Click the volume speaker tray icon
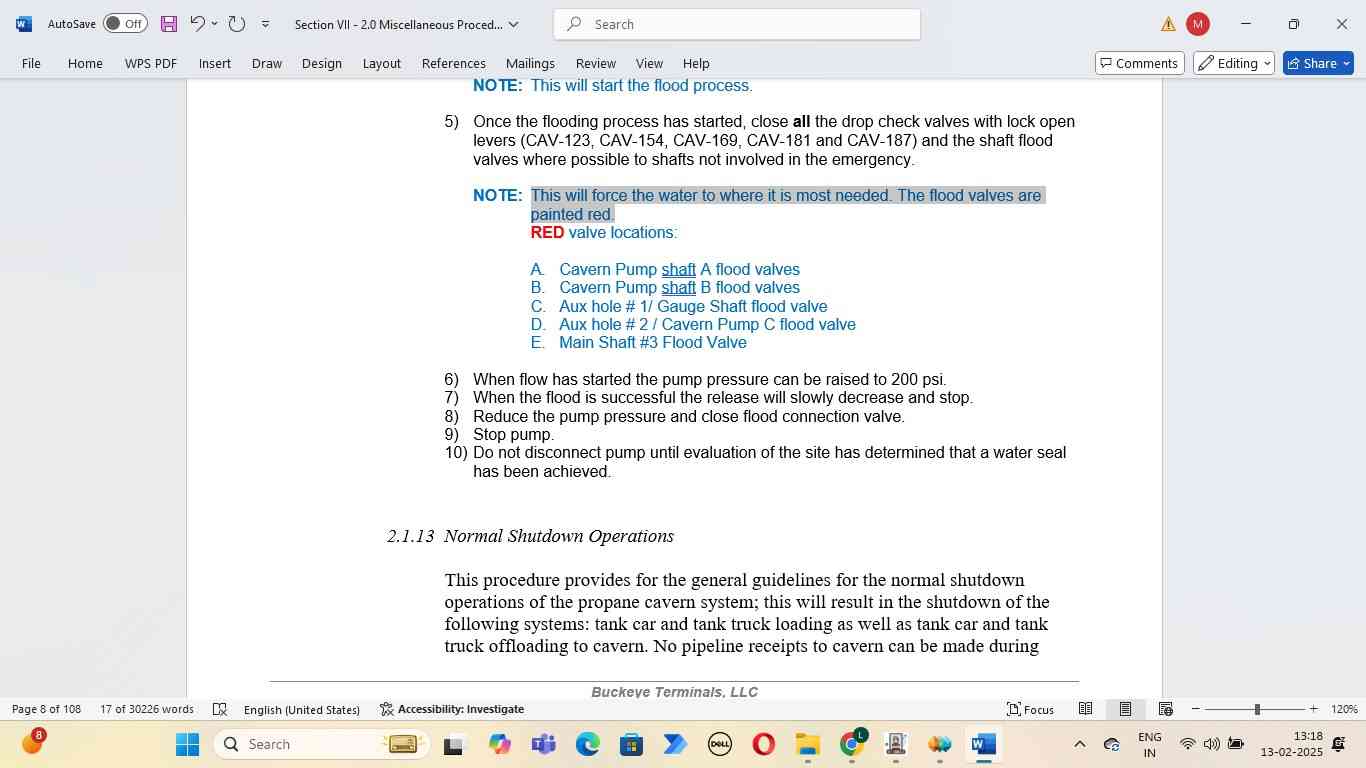 click(x=1211, y=744)
